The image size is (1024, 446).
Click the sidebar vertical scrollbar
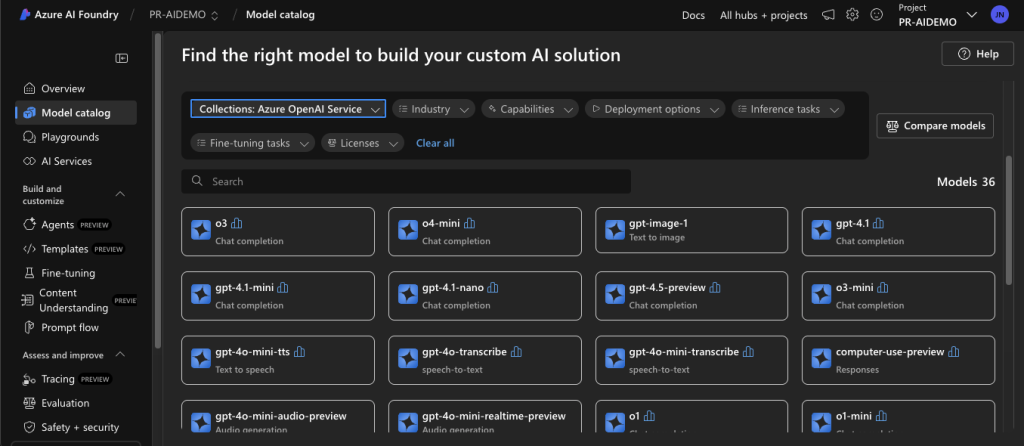pyautogui.click(x=157, y=189)
